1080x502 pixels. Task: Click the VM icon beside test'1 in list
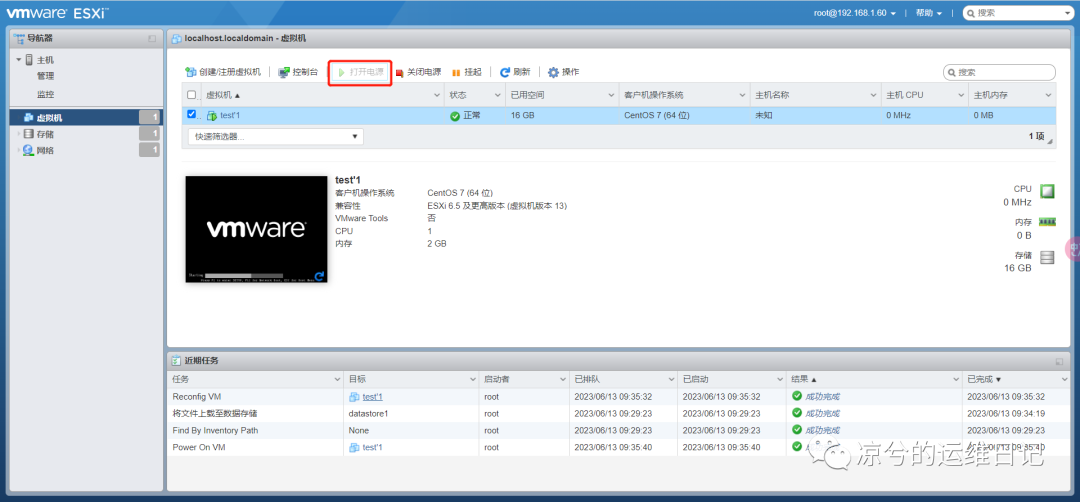(x=212, y=116)
